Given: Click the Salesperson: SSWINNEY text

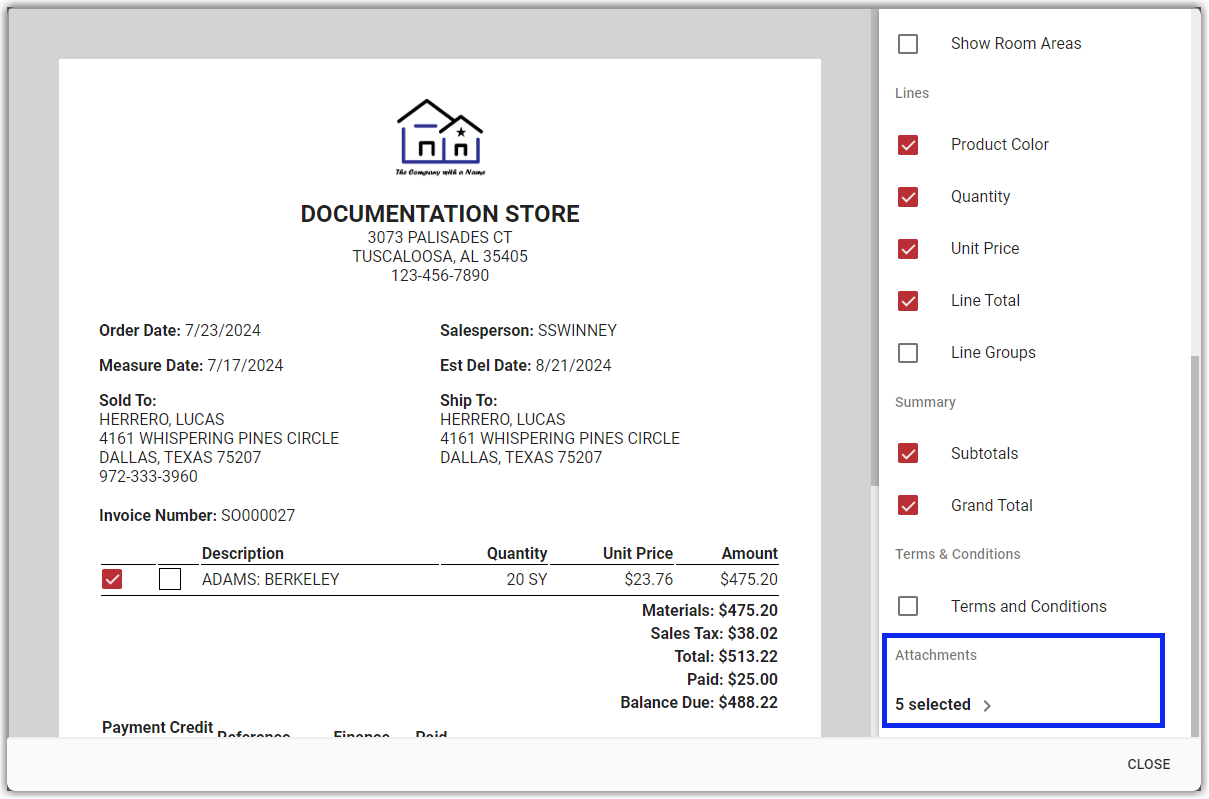Looking at the screenshot, I should click(x=528, y=331).
